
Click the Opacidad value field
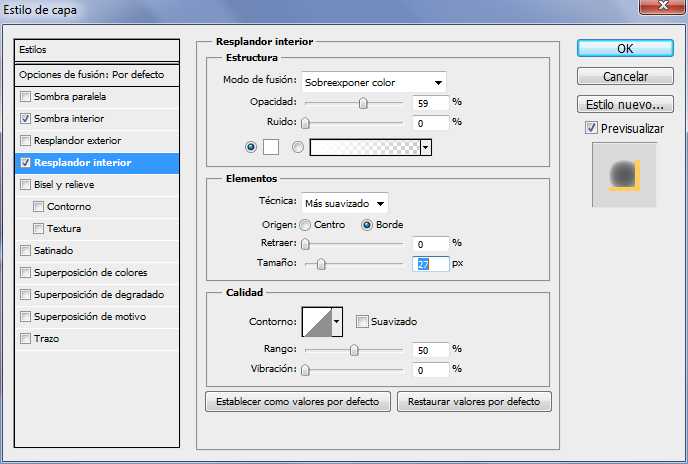[431, 103]
